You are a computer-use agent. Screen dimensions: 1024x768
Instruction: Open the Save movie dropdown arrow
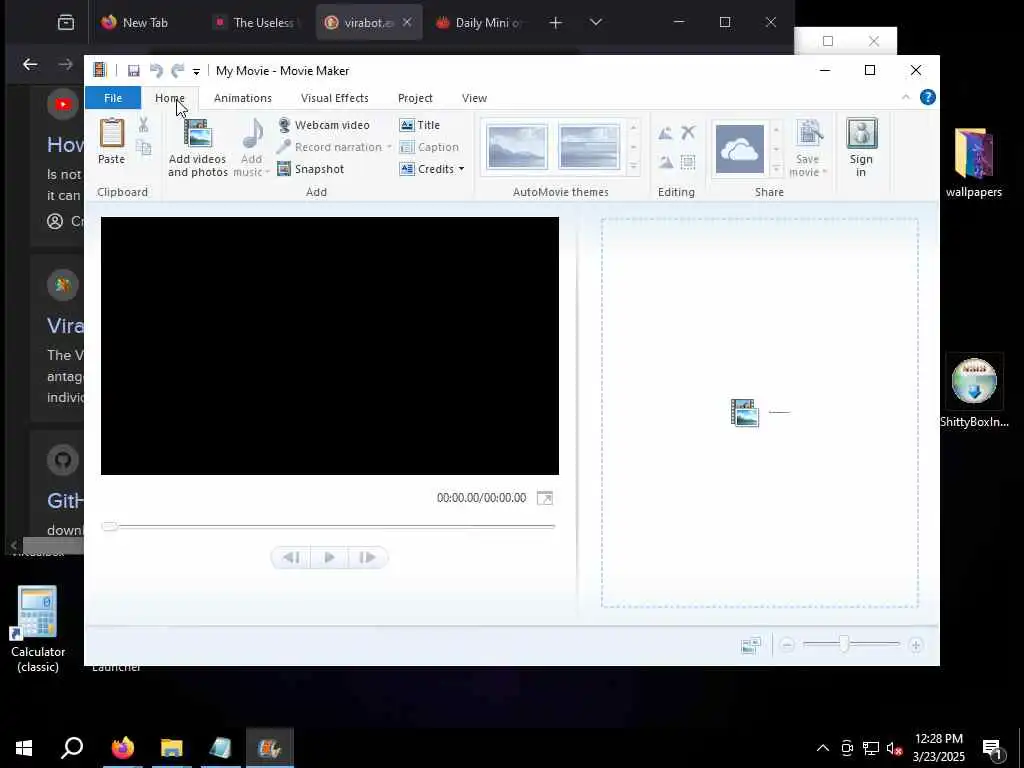pyautogui.click(x=825, y=172)
